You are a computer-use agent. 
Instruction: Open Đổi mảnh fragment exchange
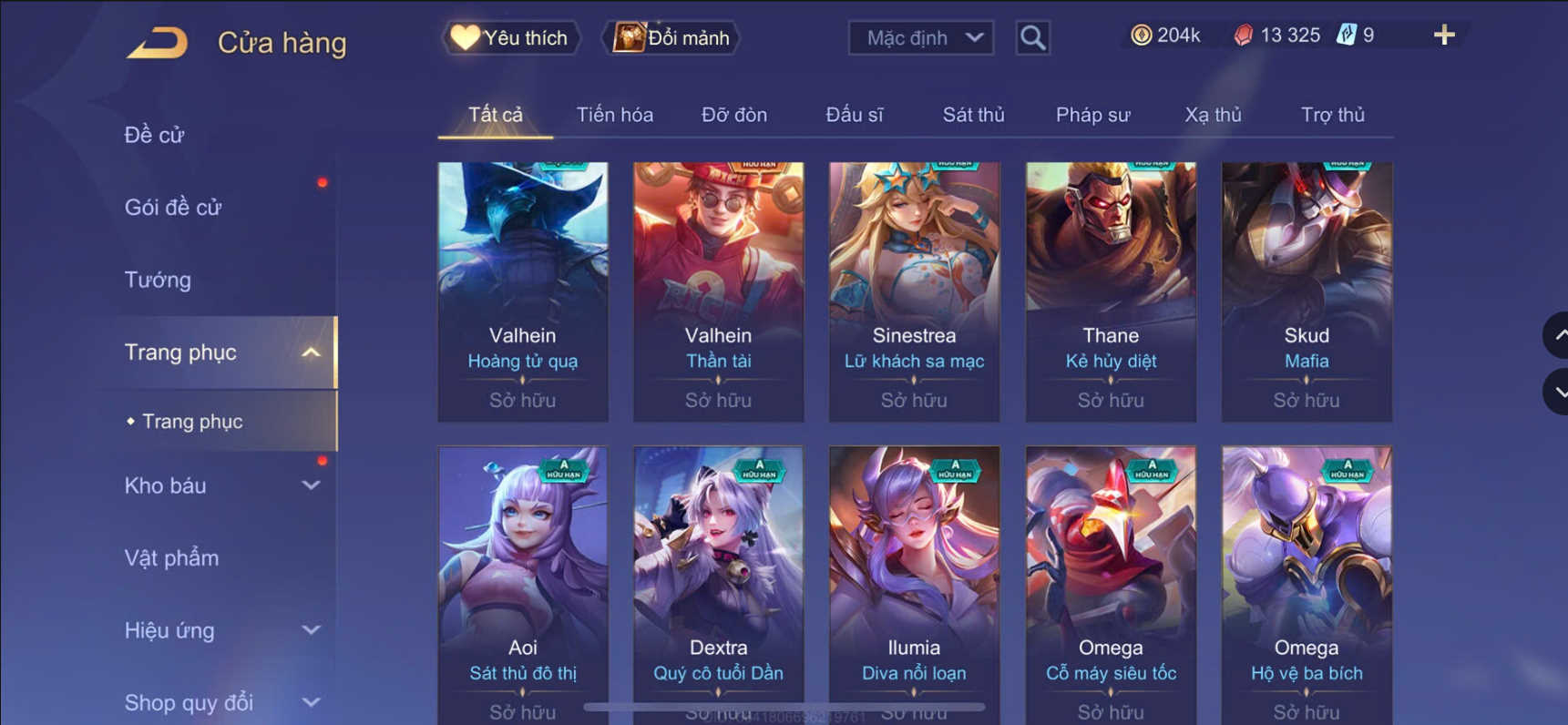672,37
